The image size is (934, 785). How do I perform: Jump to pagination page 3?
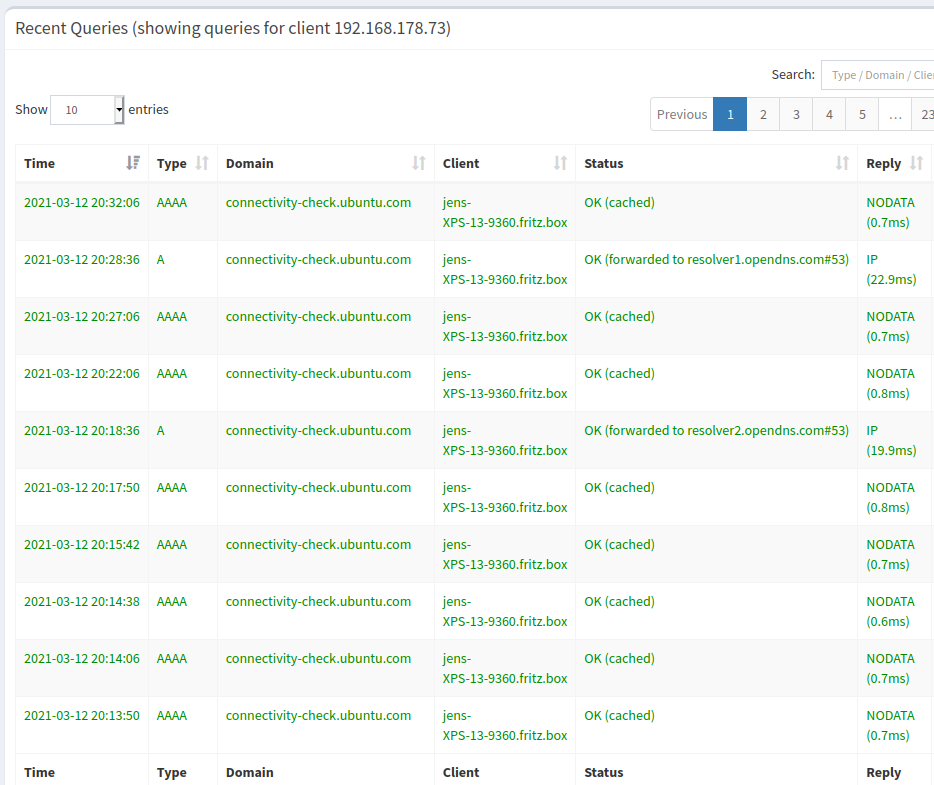pos(796,114)
